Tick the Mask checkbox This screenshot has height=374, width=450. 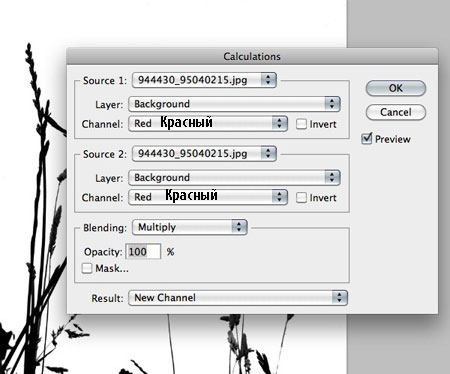(87, 268)
